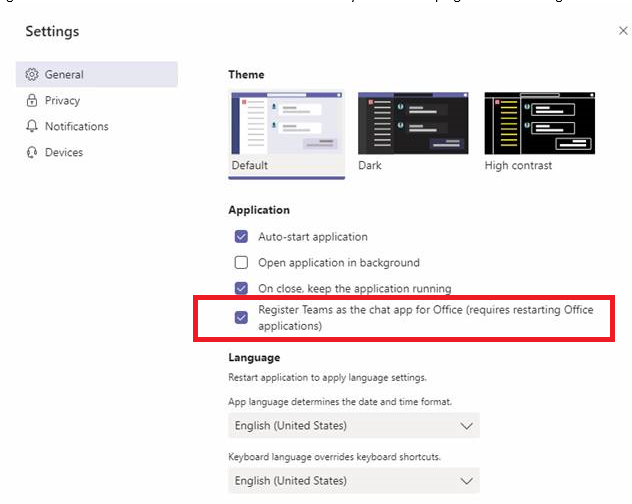
Task: Close the Settings dialog
Action: 623,31
